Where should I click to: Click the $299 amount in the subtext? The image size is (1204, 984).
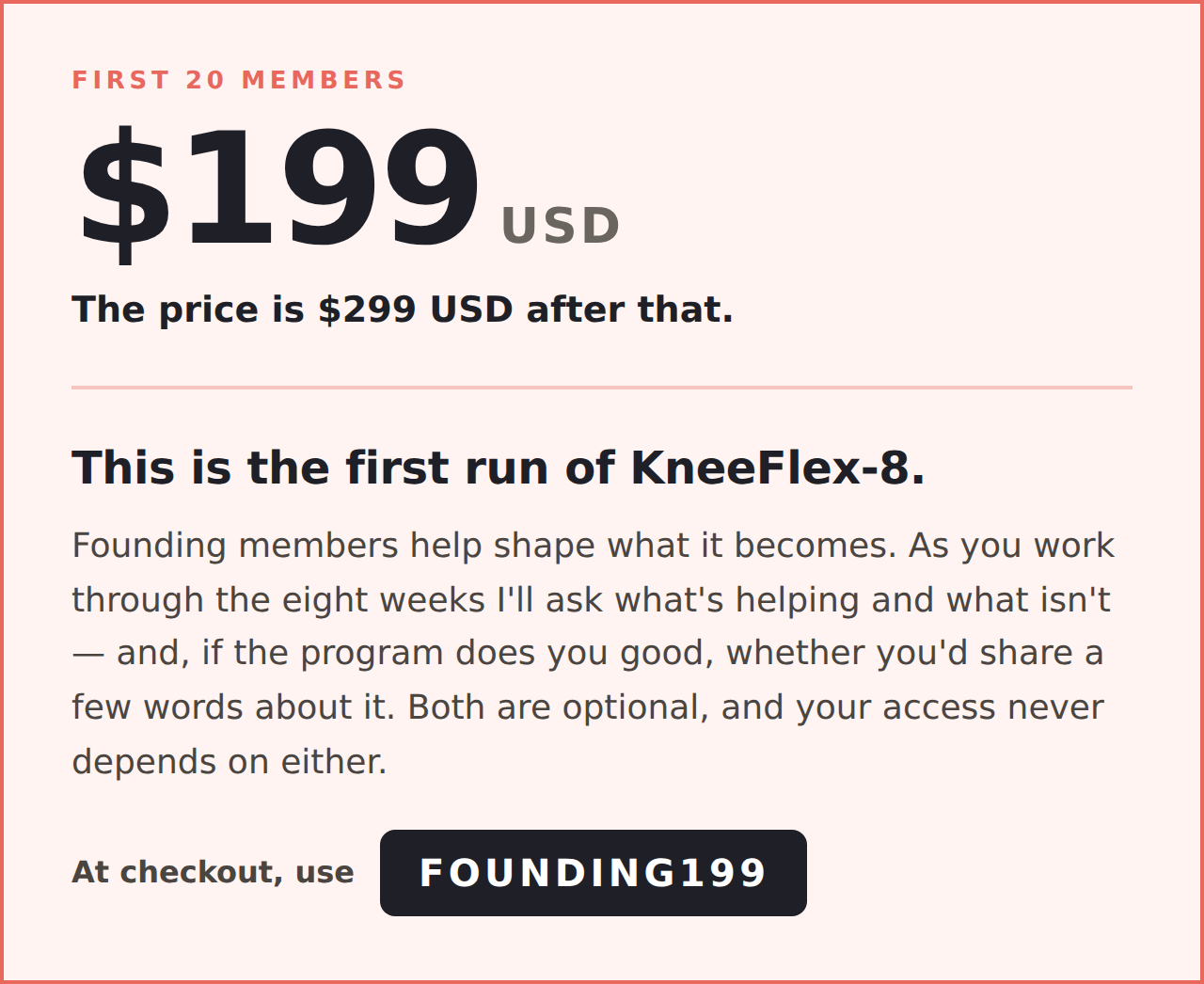[x=367, y=309]
